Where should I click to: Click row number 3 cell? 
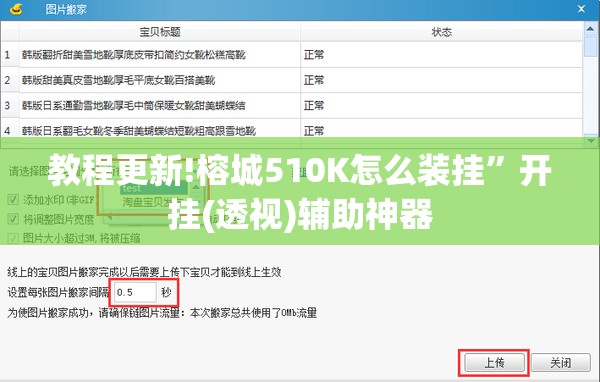(10, 105)
